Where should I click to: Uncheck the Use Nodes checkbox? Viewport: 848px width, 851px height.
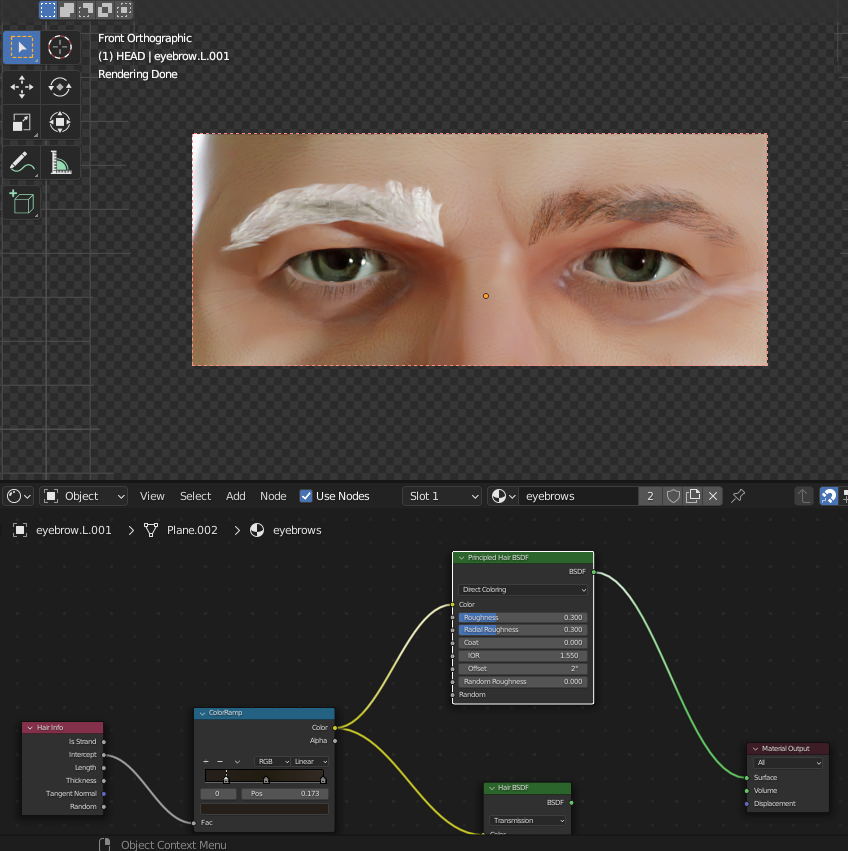(306, 496)
